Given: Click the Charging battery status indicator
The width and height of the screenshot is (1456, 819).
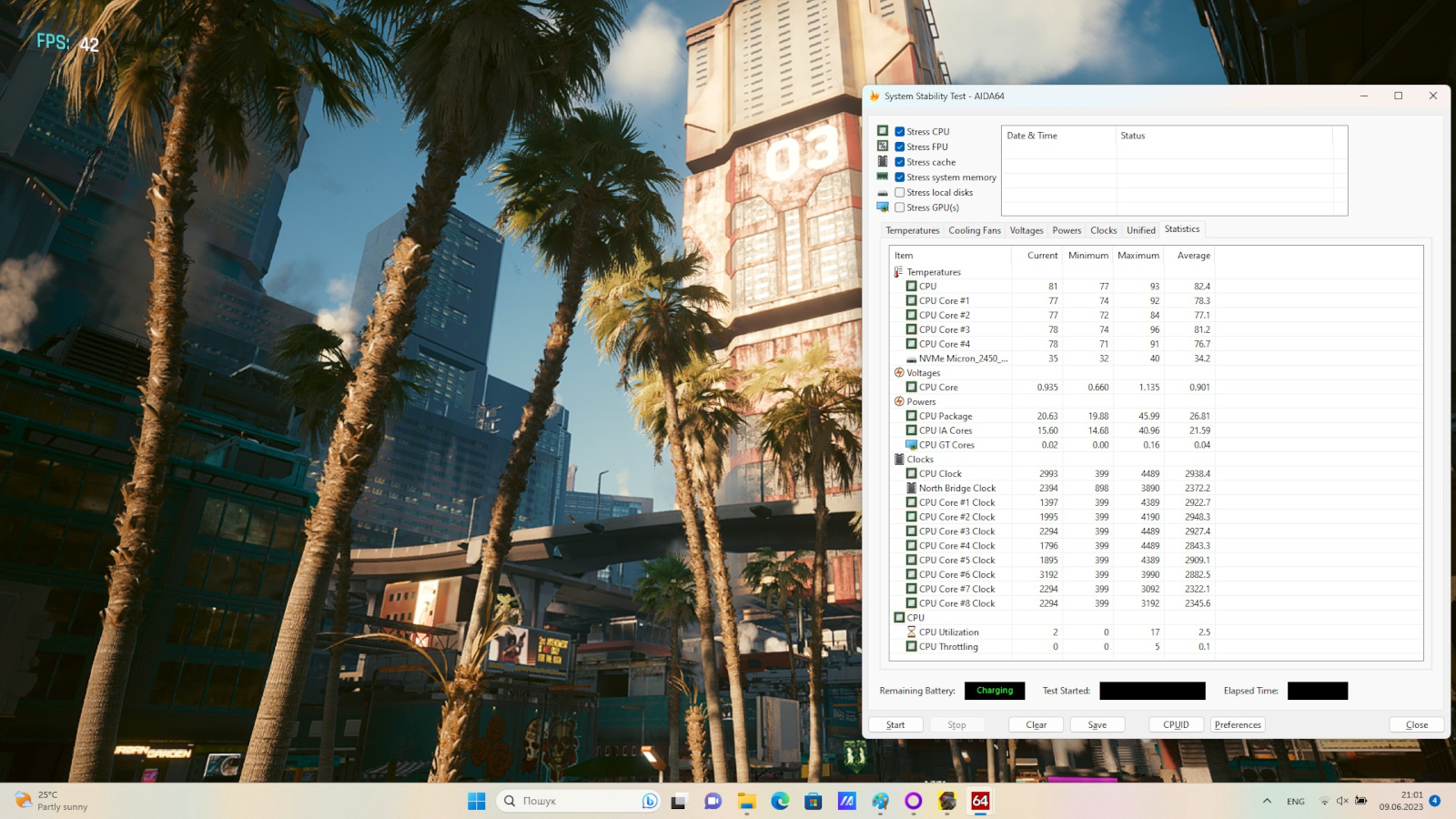Looking at the screenshot, I should coord(995,691).
